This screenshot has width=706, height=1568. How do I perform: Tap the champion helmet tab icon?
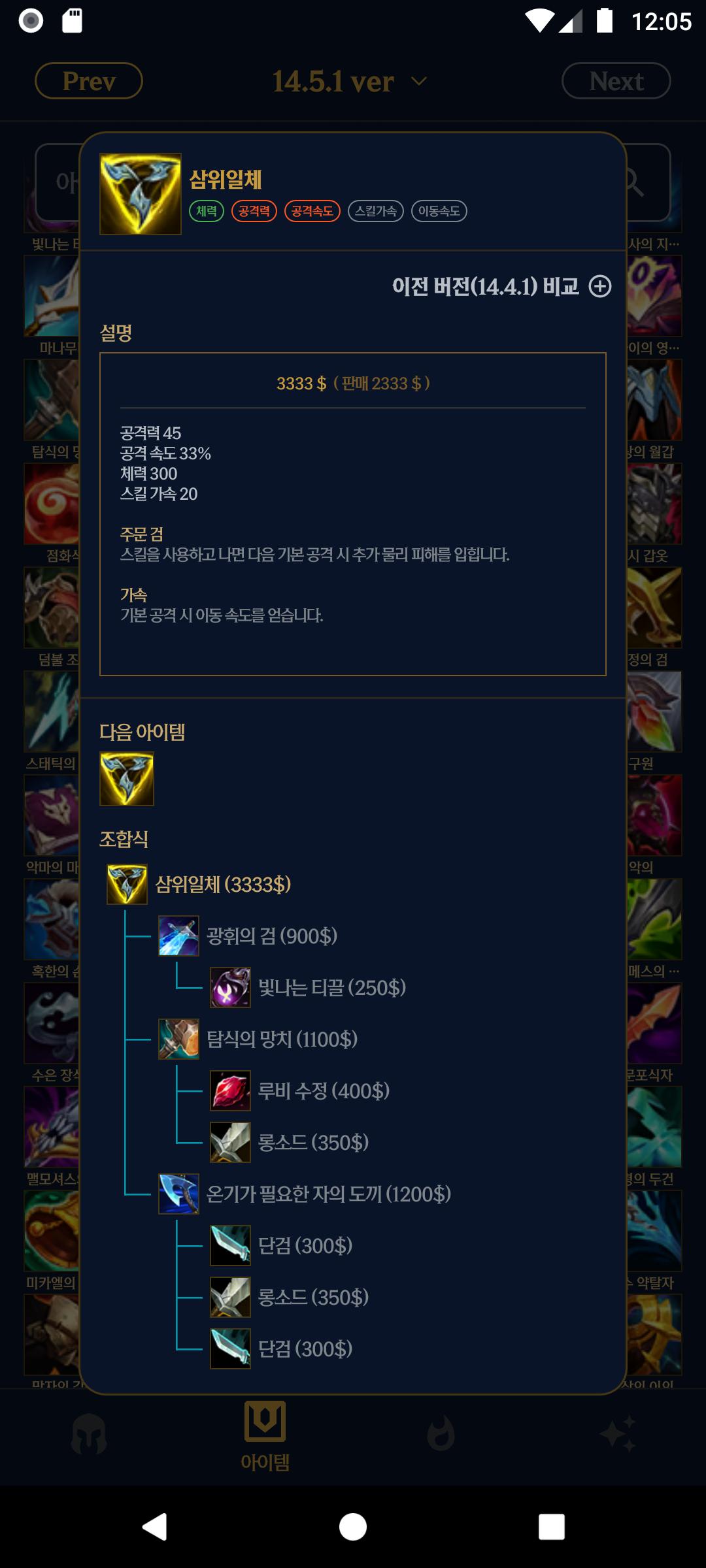coord(89,1434)
